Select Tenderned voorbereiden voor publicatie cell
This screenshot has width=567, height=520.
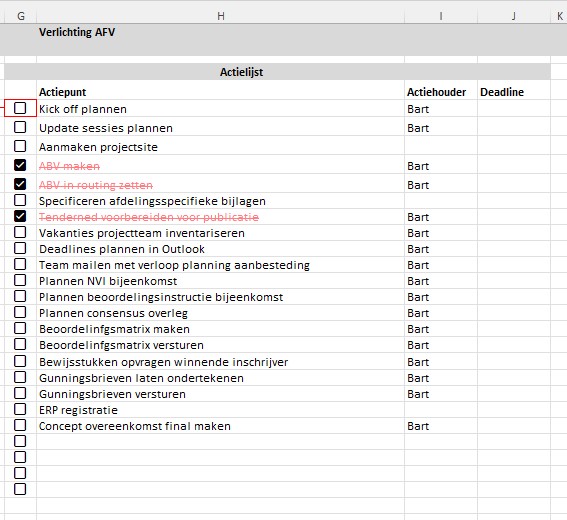tap(221, 217)
